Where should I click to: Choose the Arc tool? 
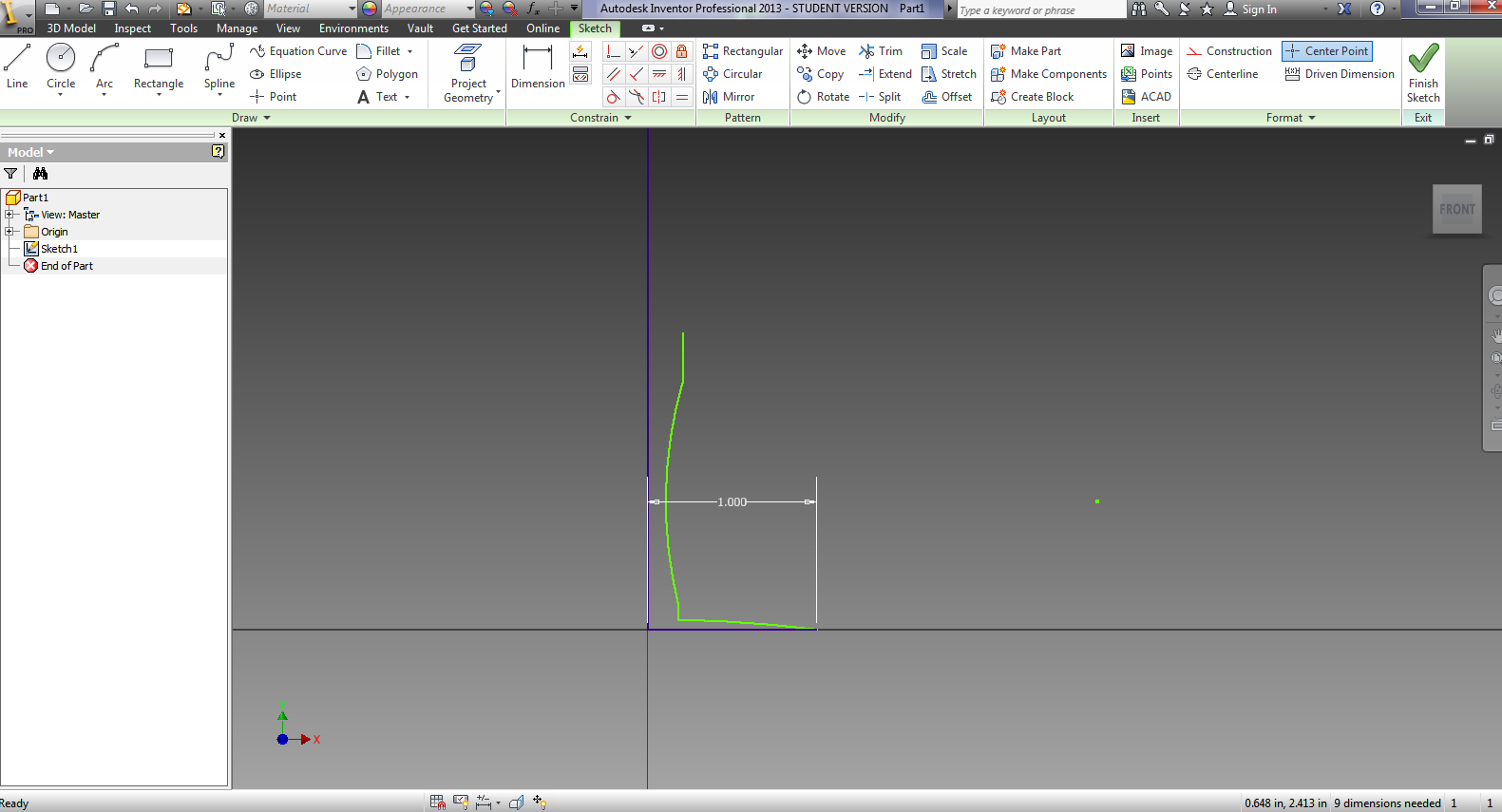pos(105,66)
